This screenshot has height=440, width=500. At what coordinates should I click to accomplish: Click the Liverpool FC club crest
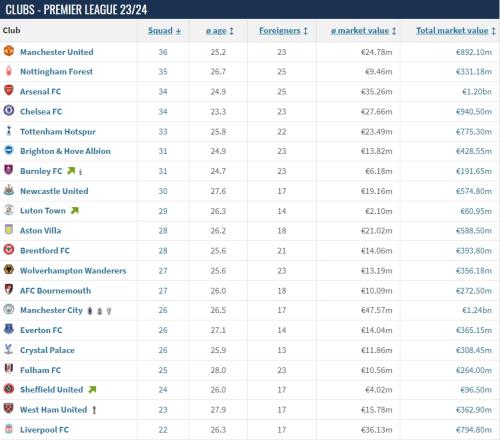point(9,429)
